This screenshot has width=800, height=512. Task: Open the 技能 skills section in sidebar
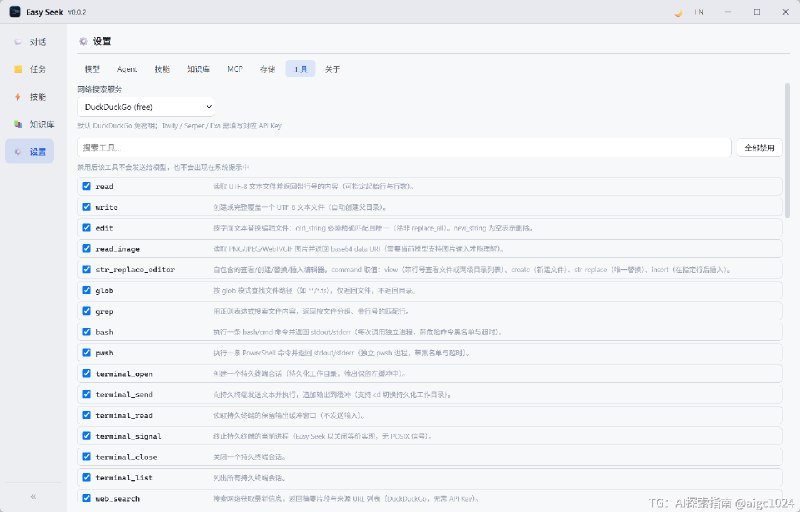point(30,97)
